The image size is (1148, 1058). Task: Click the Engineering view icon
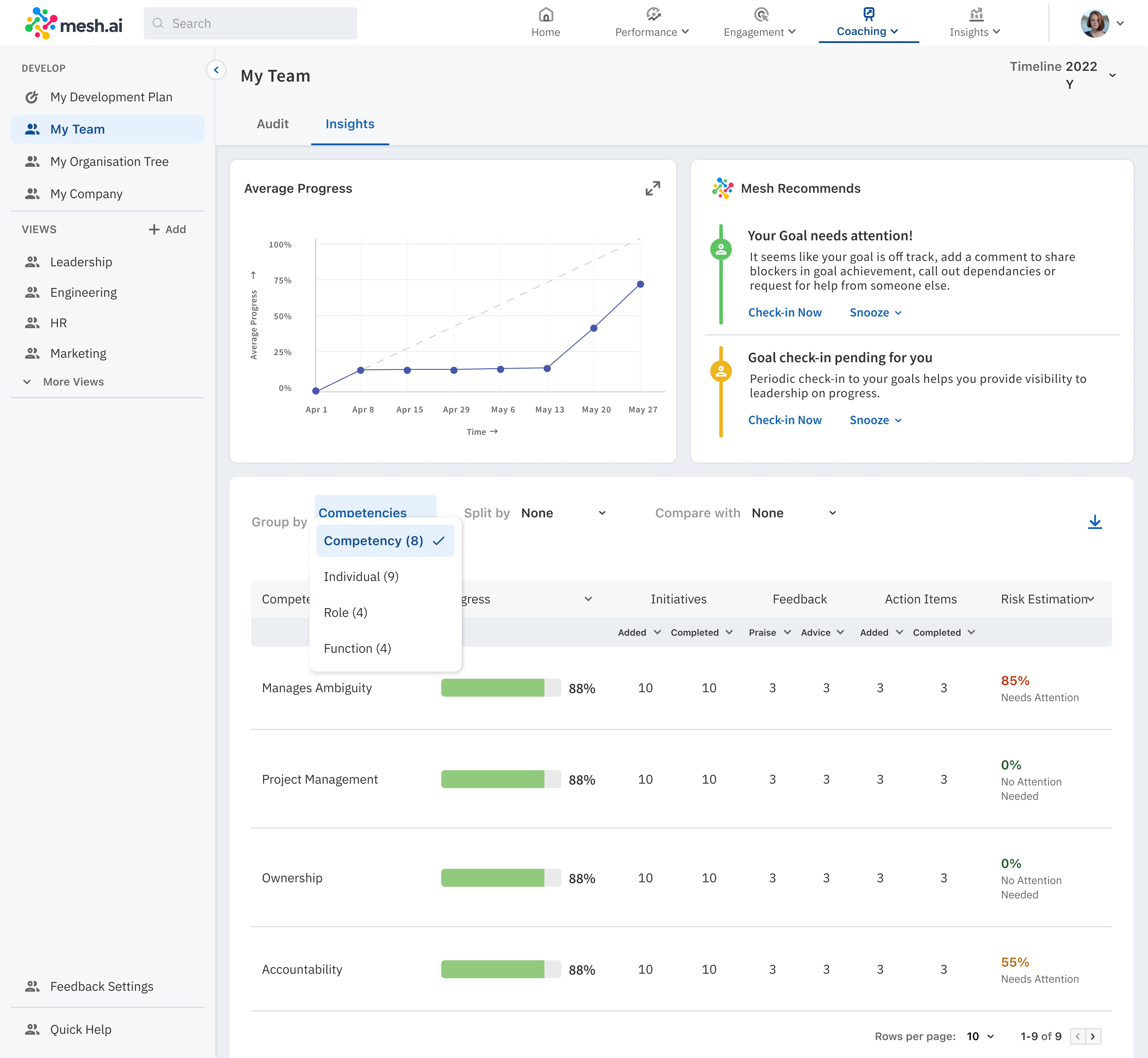click(32, 292)
